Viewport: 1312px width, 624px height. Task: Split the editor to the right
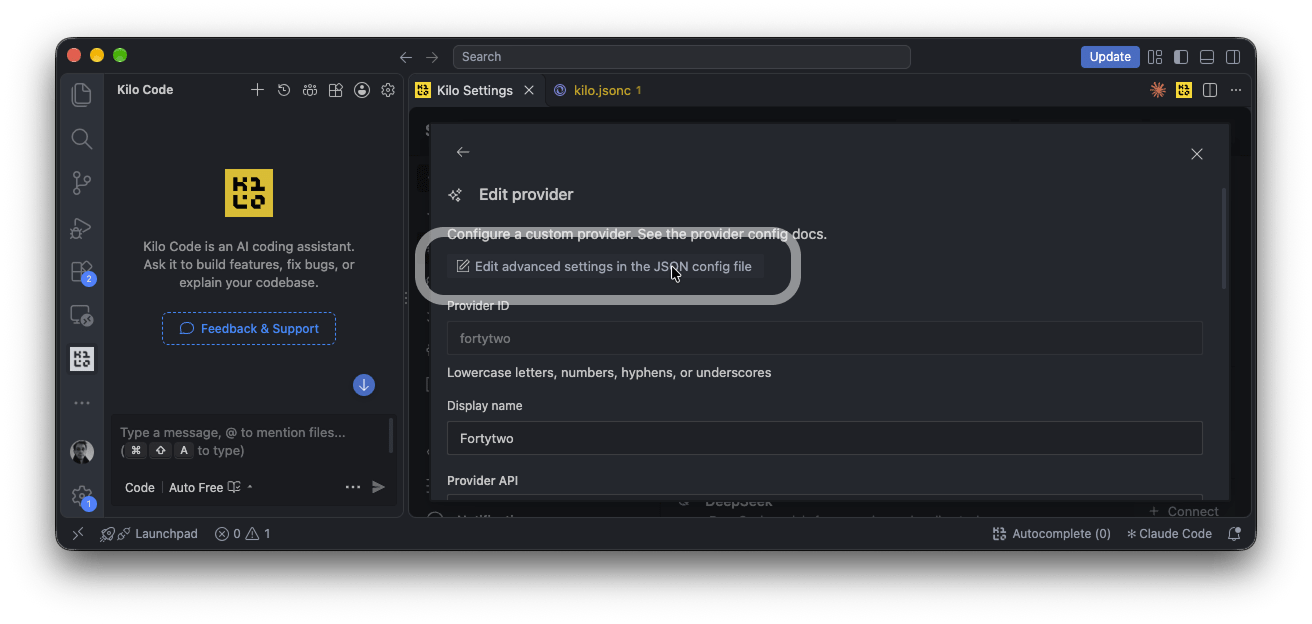pyautogui.click(x=1210, y=90)
